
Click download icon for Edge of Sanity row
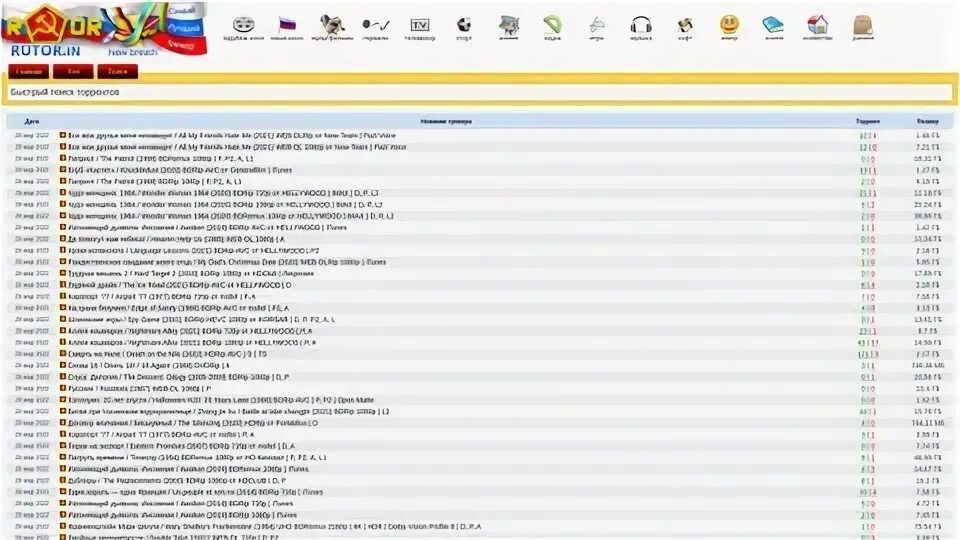(62, 308)
